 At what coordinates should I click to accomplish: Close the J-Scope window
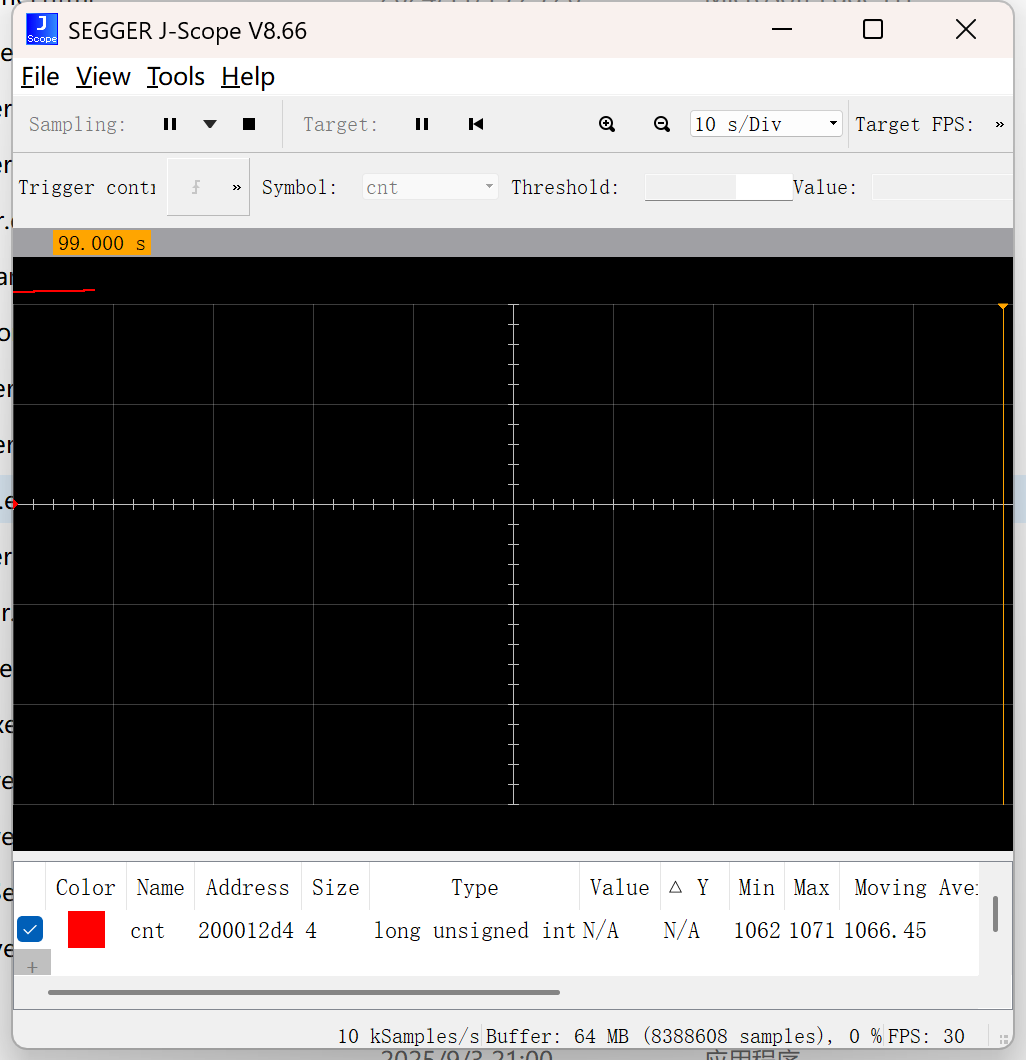click(966, 30)
